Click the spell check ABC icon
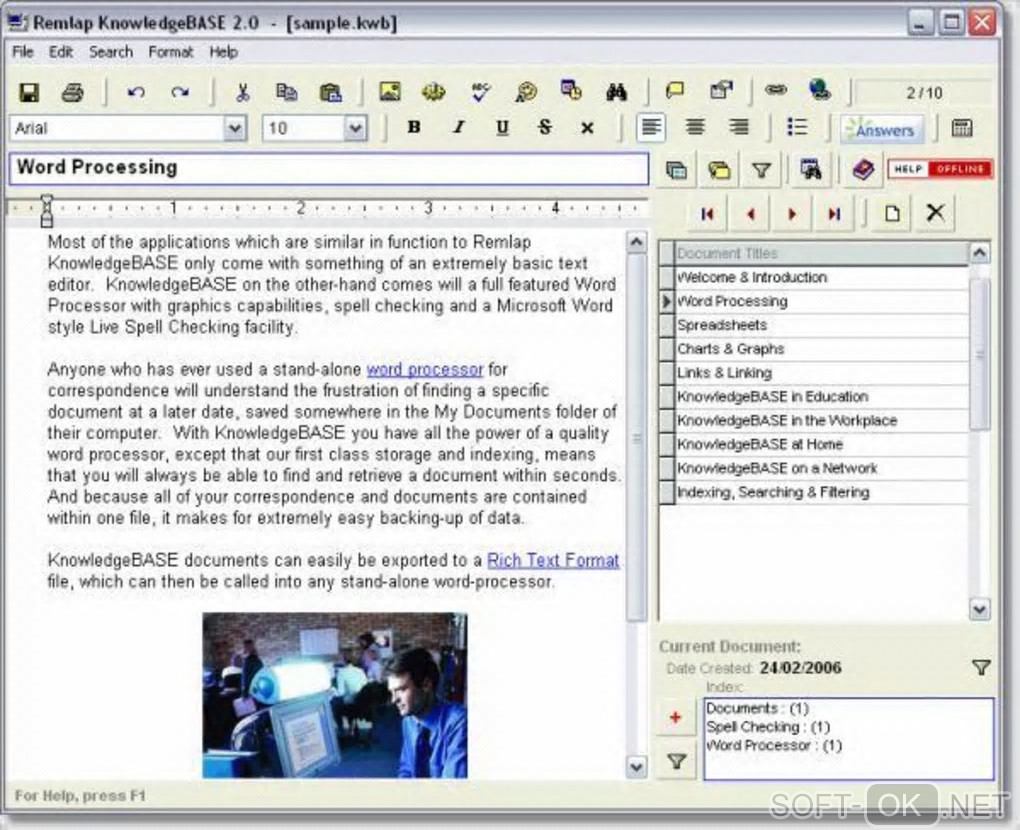 coord(480,92)
